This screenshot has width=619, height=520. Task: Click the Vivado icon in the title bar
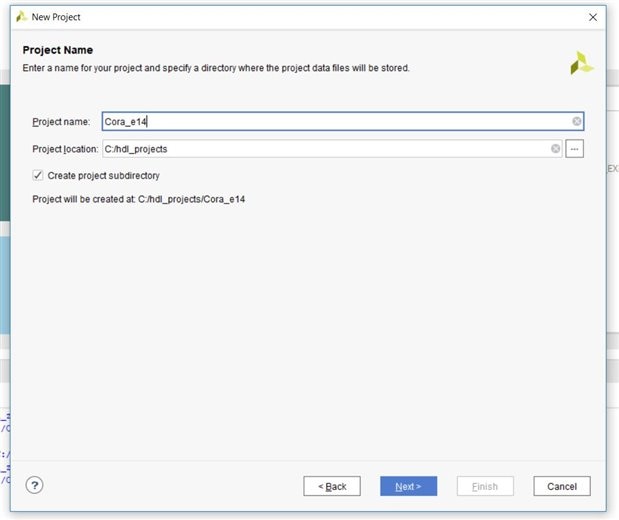[x=21, y=17]
